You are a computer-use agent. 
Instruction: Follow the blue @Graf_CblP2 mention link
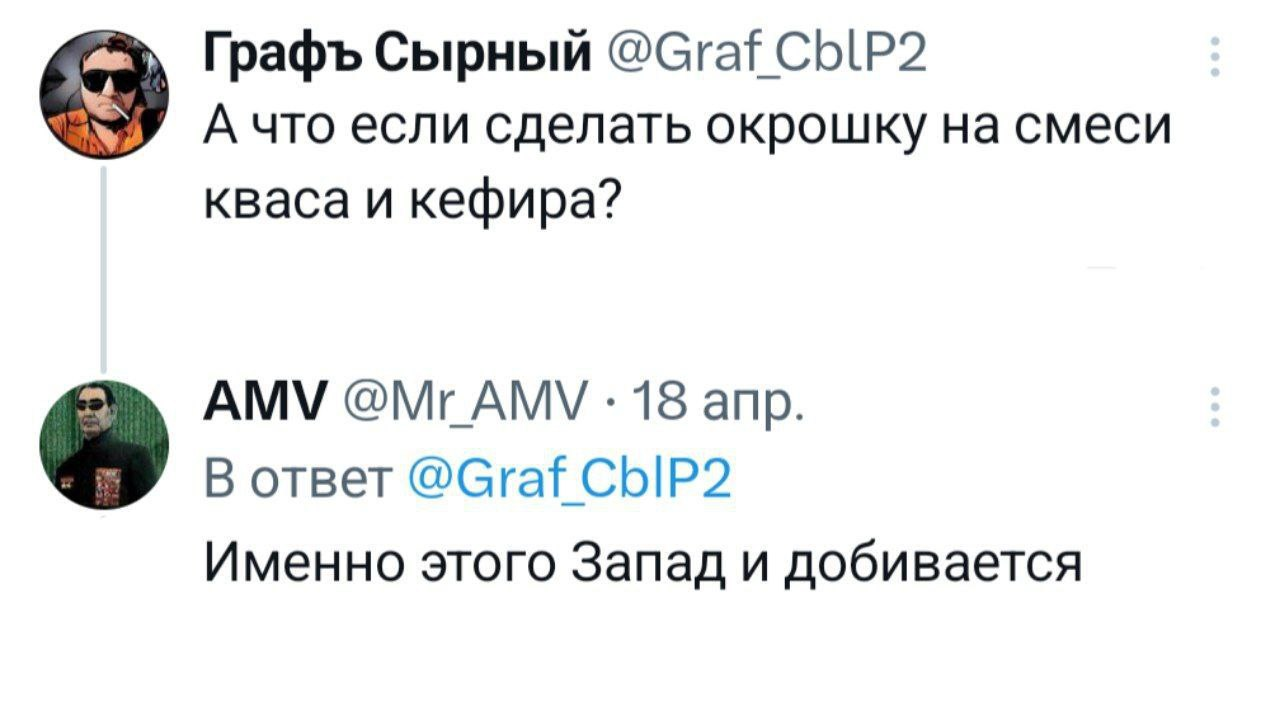point(572,480)
